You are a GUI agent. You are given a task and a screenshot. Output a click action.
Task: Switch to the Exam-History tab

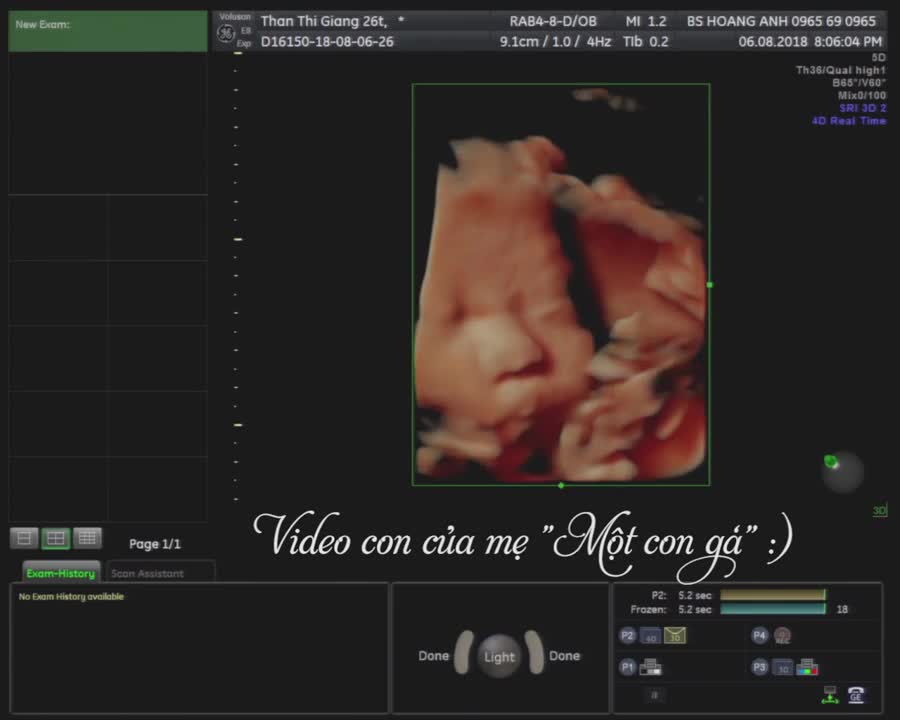[x=61, y=573]
